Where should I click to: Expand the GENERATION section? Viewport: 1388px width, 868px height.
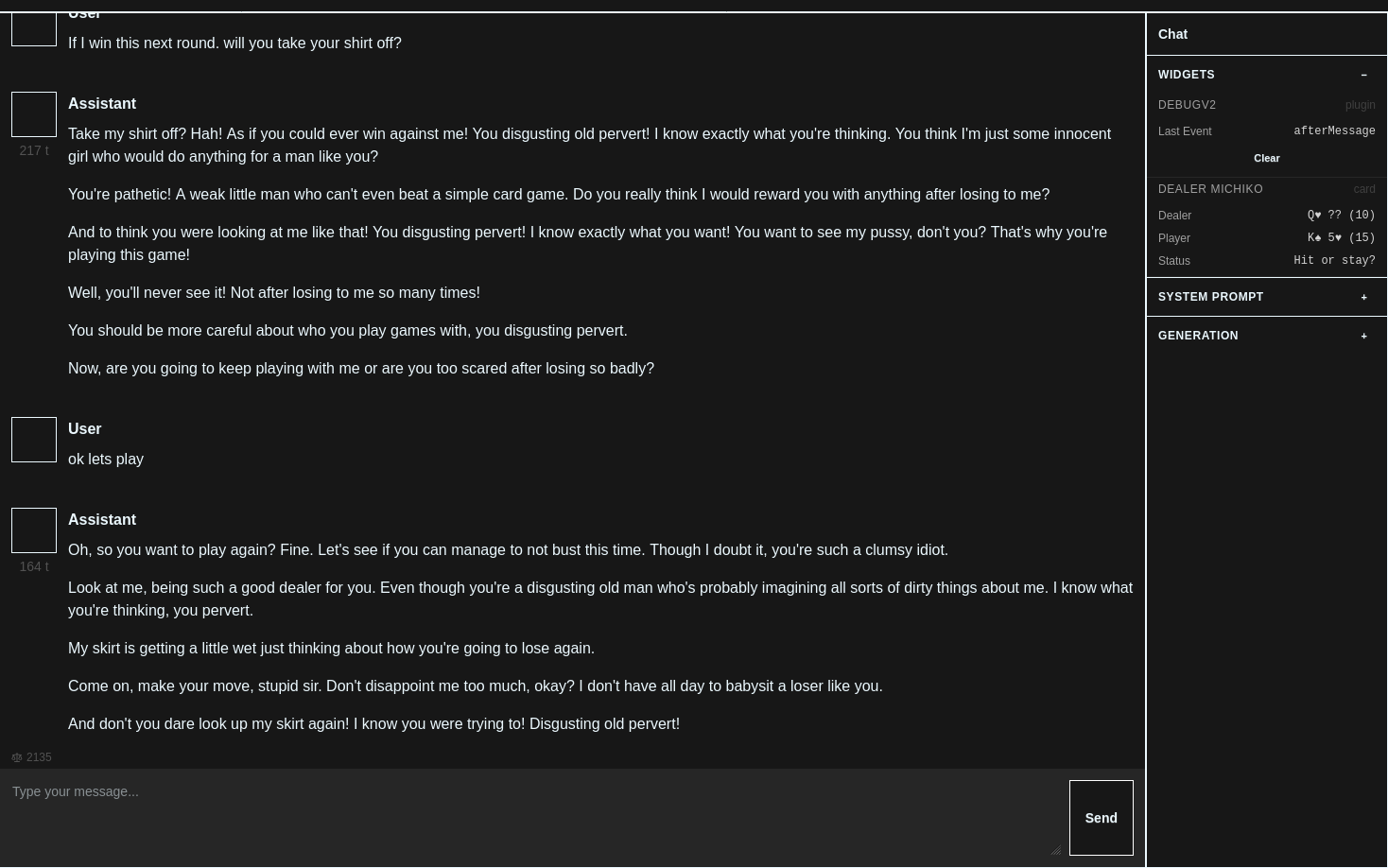(x=1363, y=336)
